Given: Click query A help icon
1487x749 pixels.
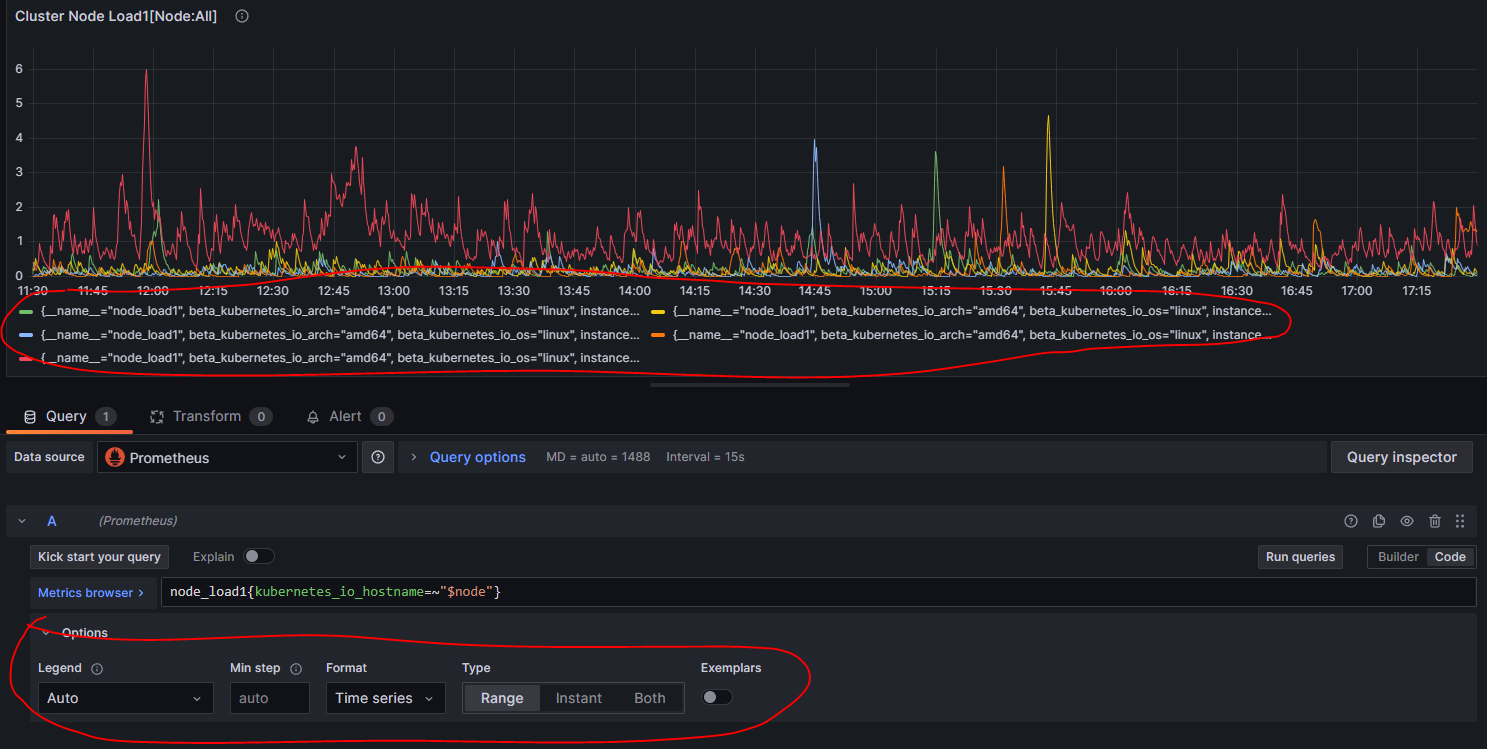Looking at the screenshot, I should coord(1351,521).
